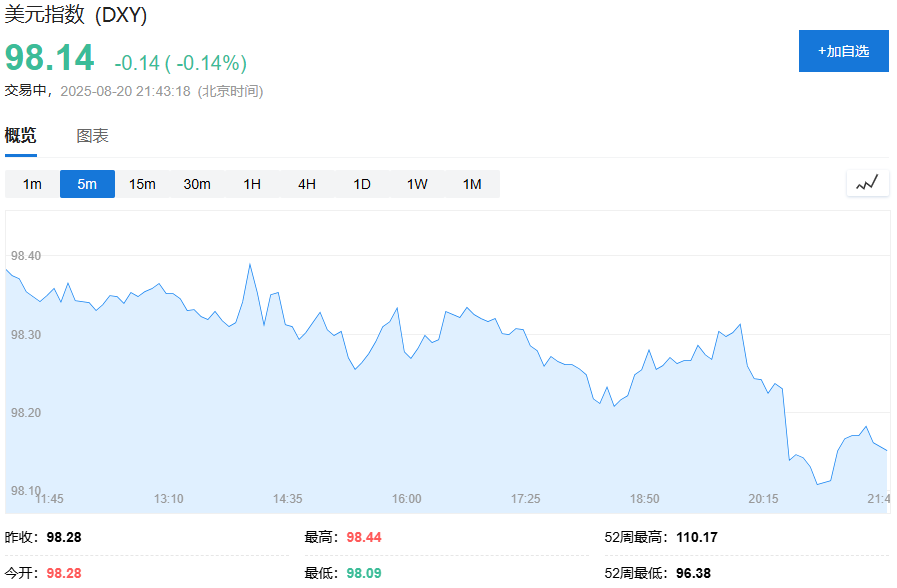Choose the 1H timeframe
Viewport: 897px width, 588px height.
pos(252,184)
